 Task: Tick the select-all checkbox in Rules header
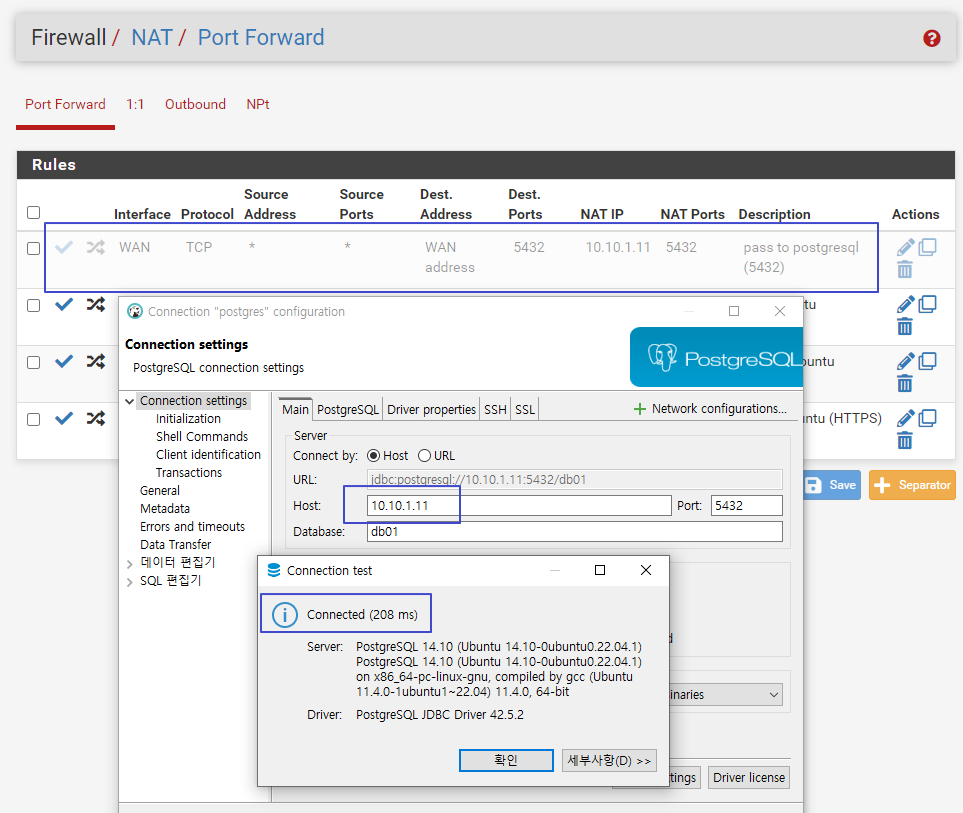pyautogui.click(x=34, y=212)
